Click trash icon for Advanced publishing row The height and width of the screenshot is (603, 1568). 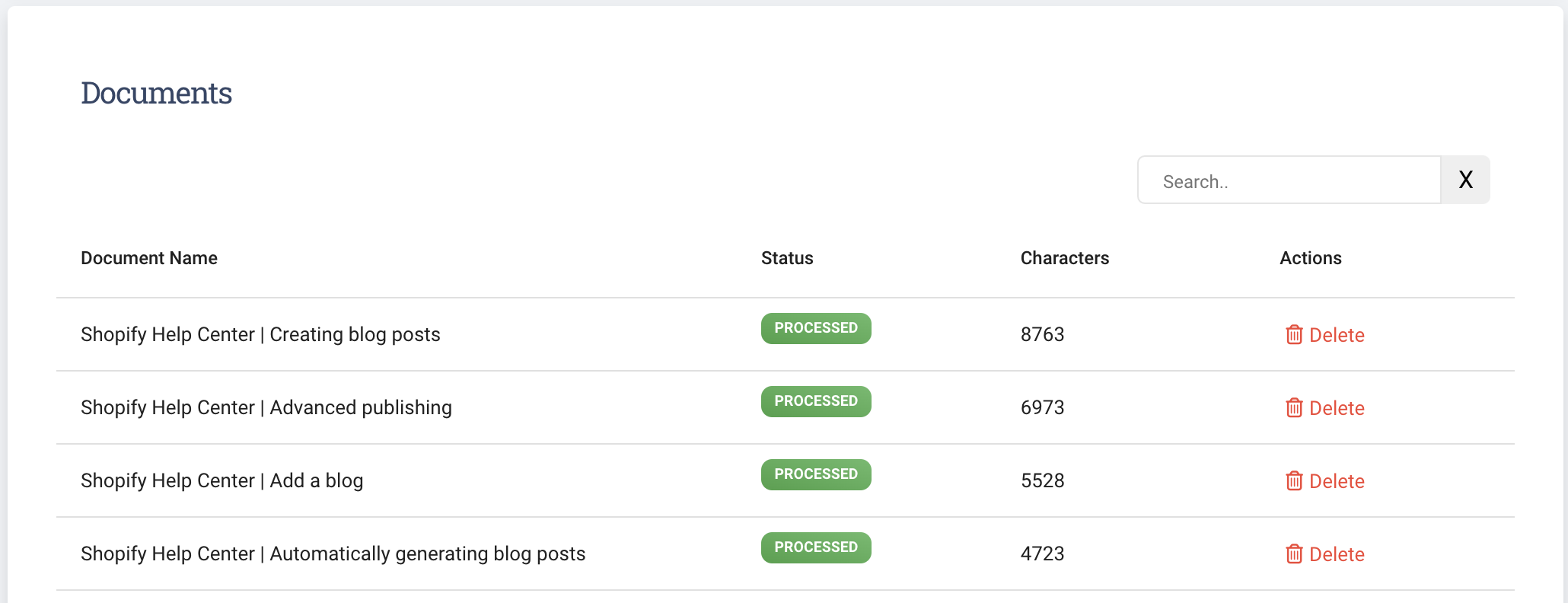[1294, 408]
